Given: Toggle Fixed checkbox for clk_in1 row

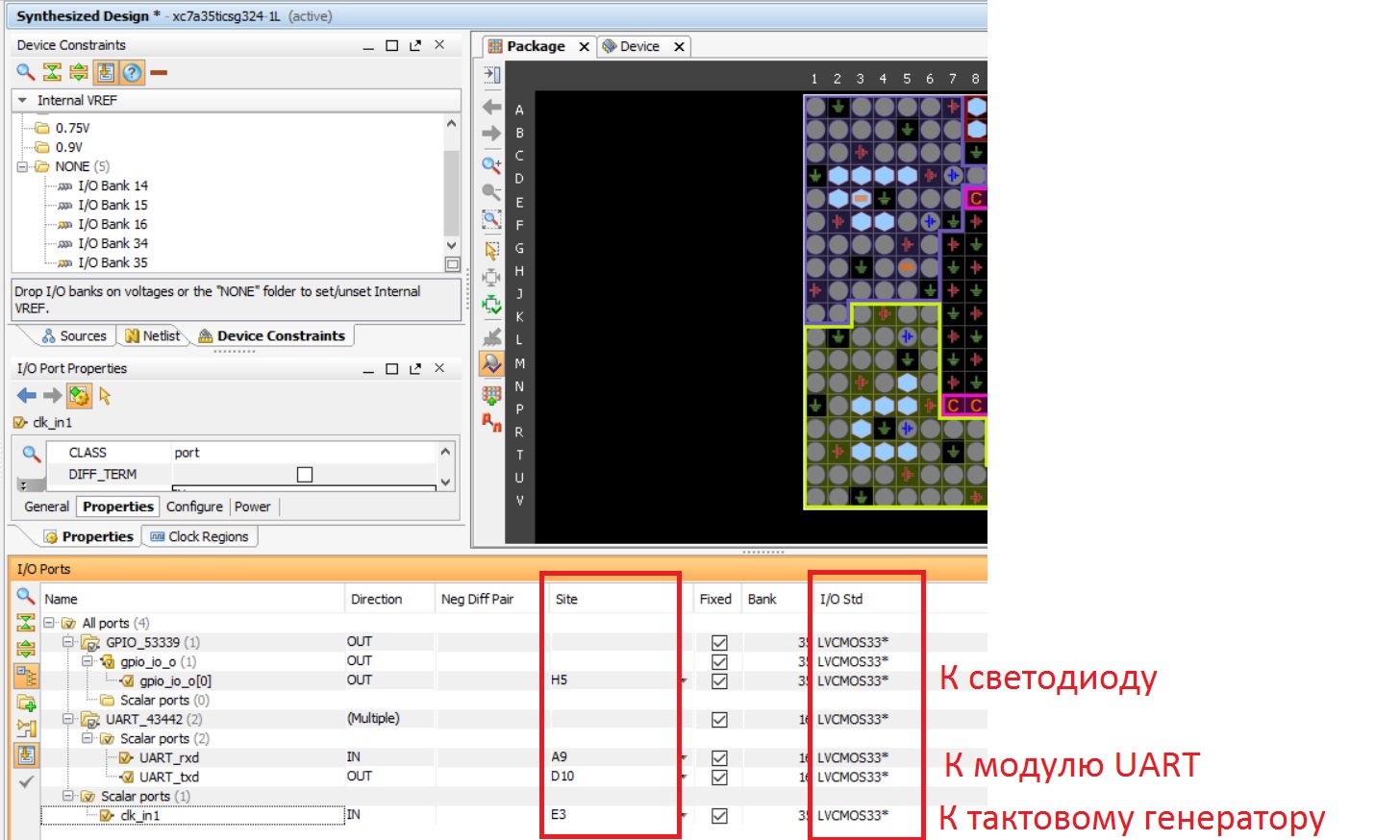Looking at the screenshot, I should pyautogui.click(x=719, y=816).
